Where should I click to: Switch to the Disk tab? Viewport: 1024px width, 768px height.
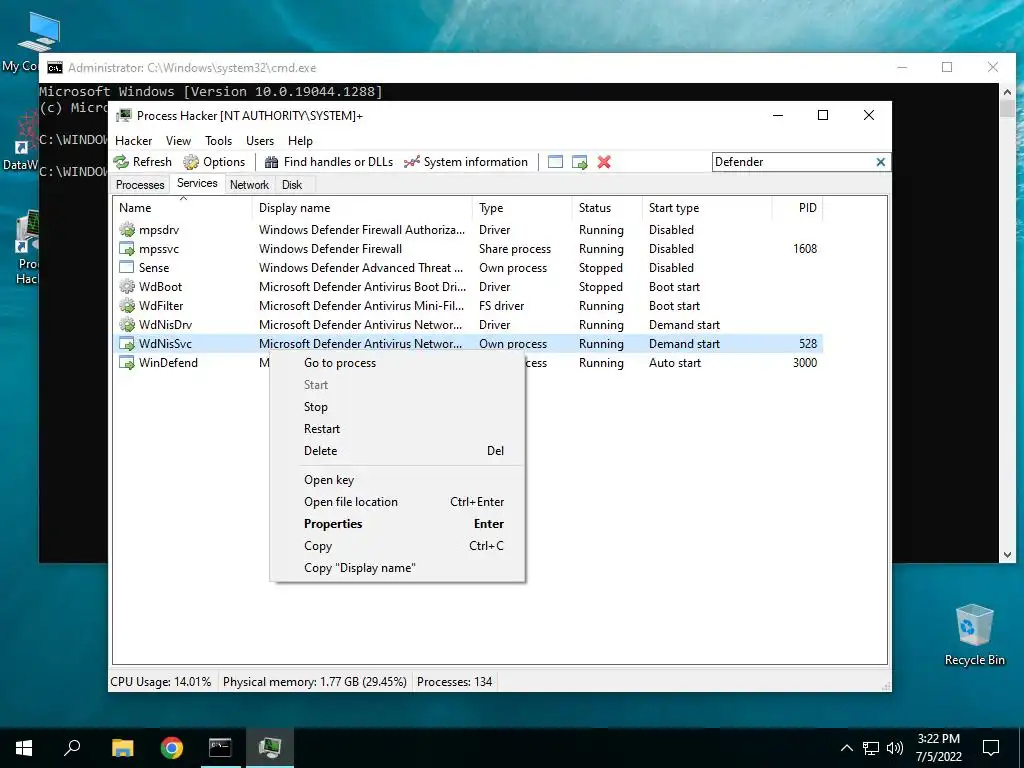tap(292, 185)
